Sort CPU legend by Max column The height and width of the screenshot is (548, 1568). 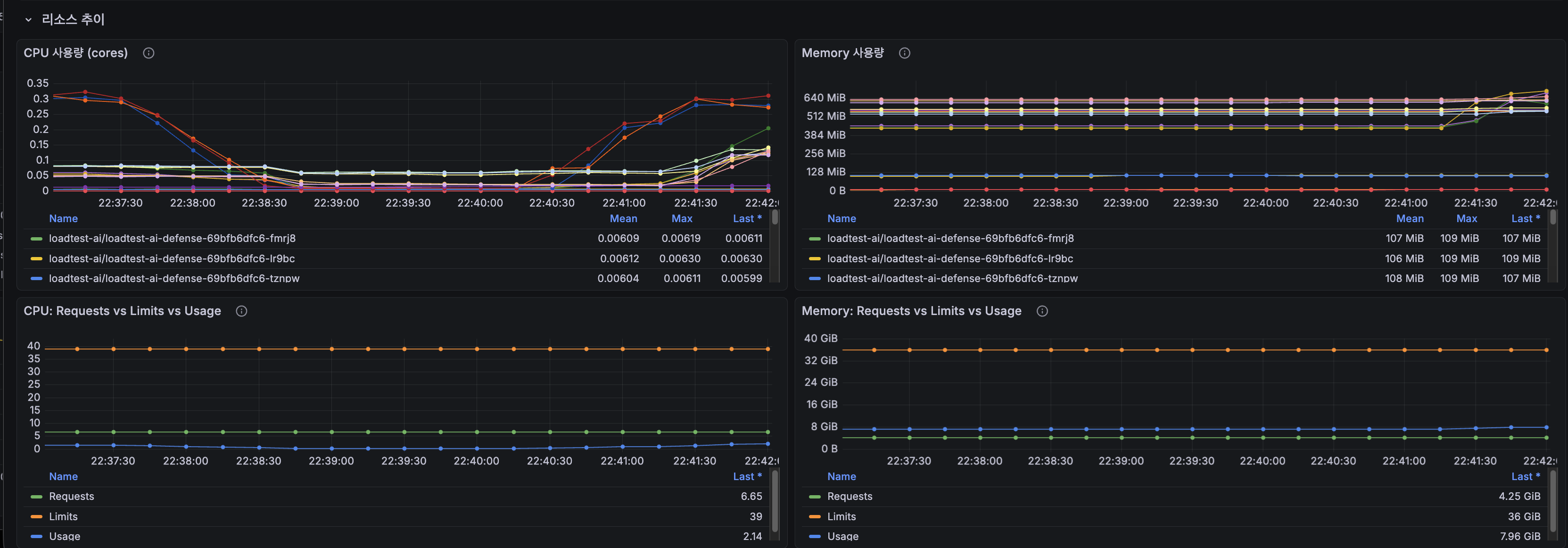tap(682, 219)
